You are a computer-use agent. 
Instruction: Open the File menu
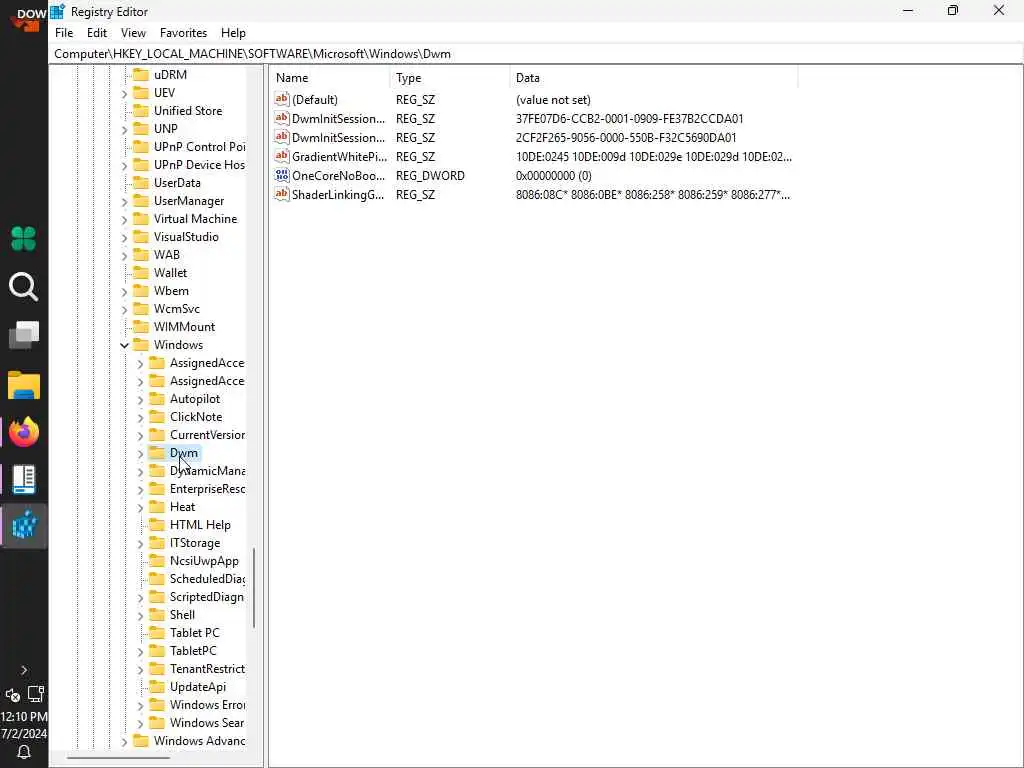(x=64, y=33)
